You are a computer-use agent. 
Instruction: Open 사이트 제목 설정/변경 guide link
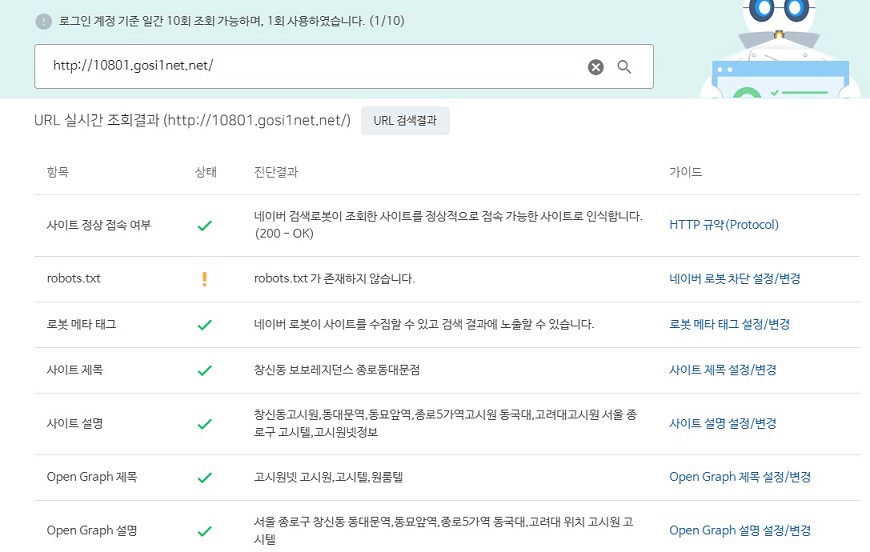pos(722,370)
